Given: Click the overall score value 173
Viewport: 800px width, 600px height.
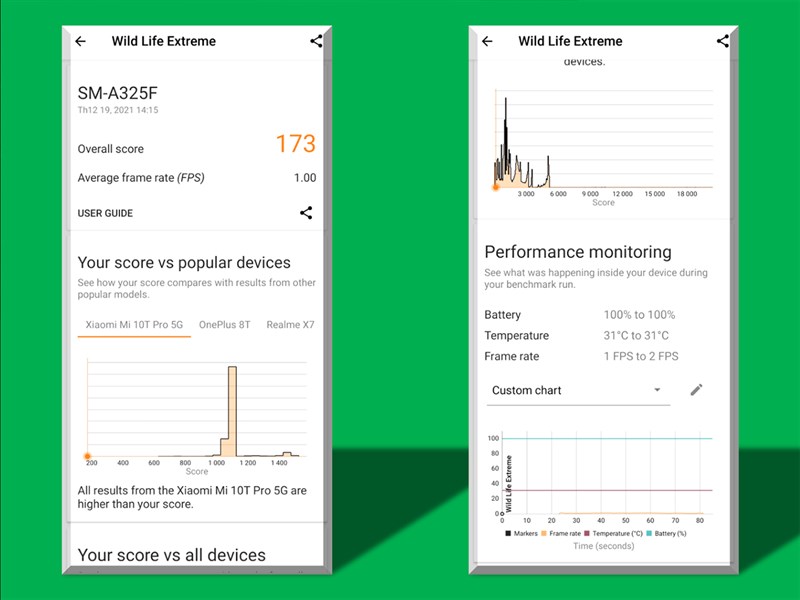Looking at the screenshot, I should click(296, 144).
